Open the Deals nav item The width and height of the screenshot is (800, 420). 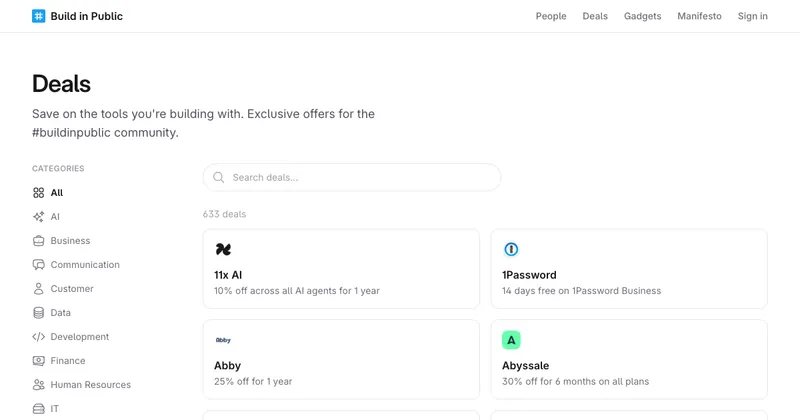click(595, 16)
